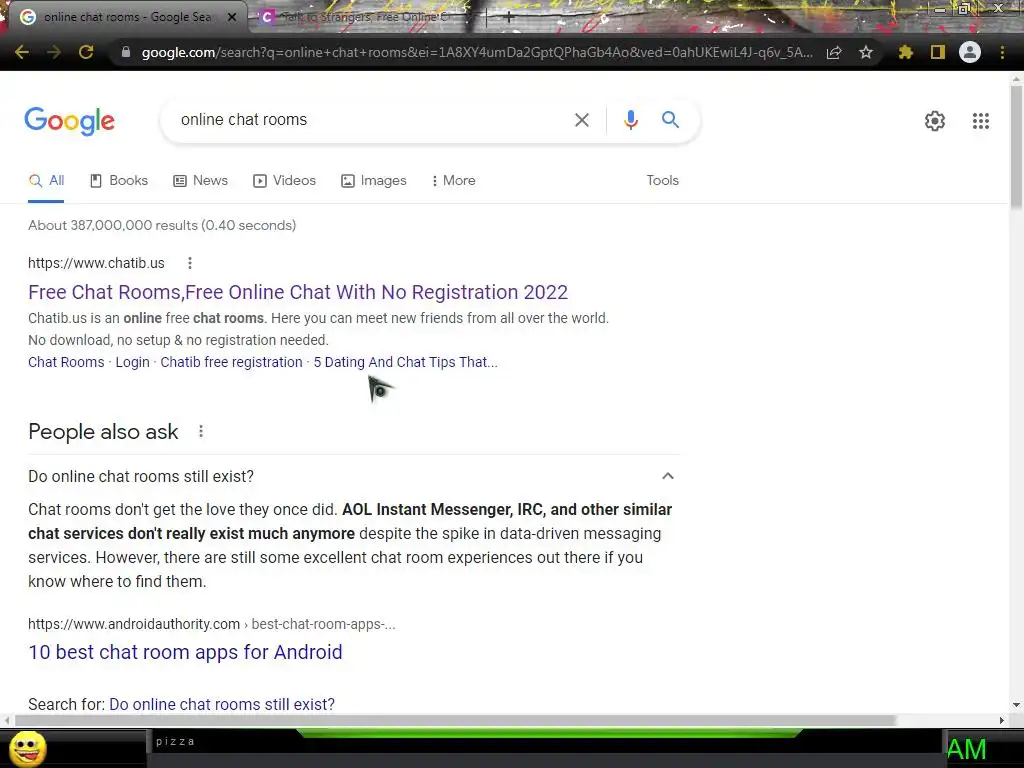Open the Google apps grid
Viewport: 1024px width, 768px height.
(x=981, y=121)
